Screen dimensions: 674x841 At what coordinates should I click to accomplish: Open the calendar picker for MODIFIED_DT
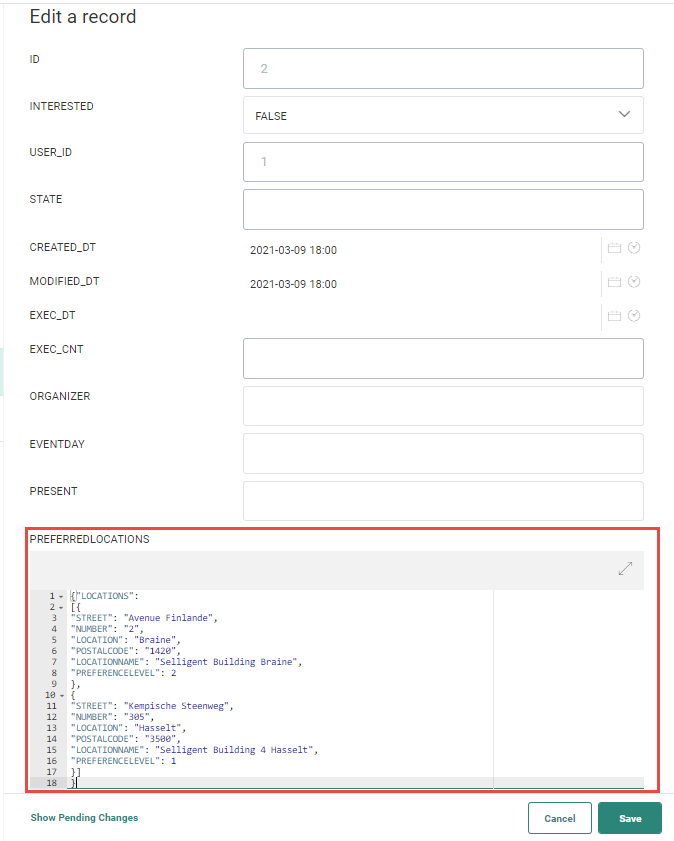point(614,283)
